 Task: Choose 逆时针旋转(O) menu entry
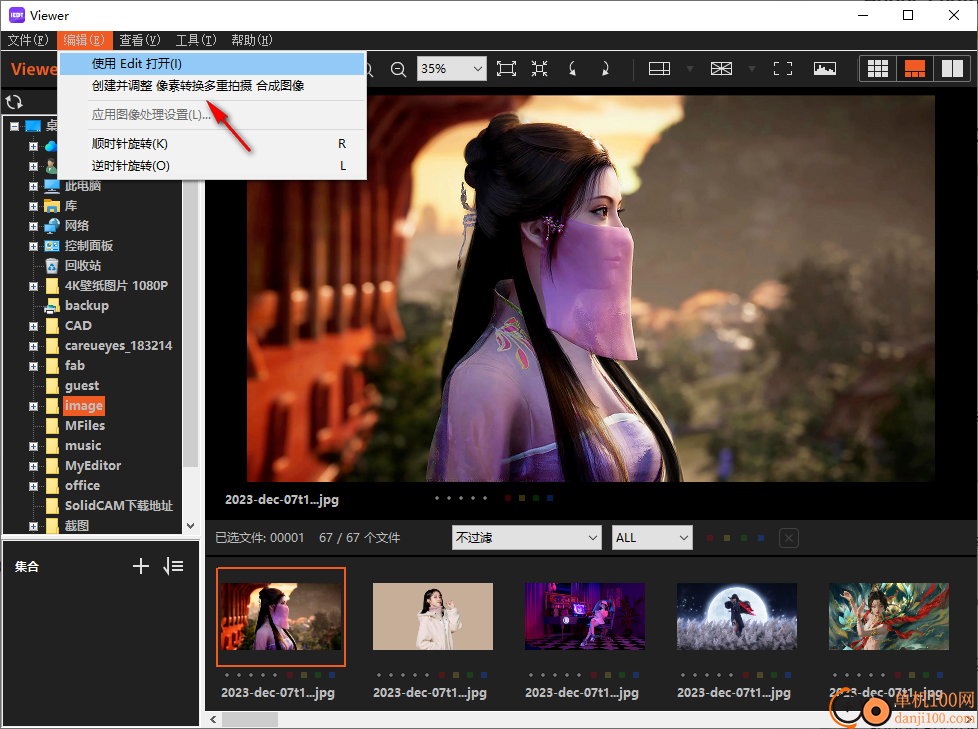click(212, 165)
